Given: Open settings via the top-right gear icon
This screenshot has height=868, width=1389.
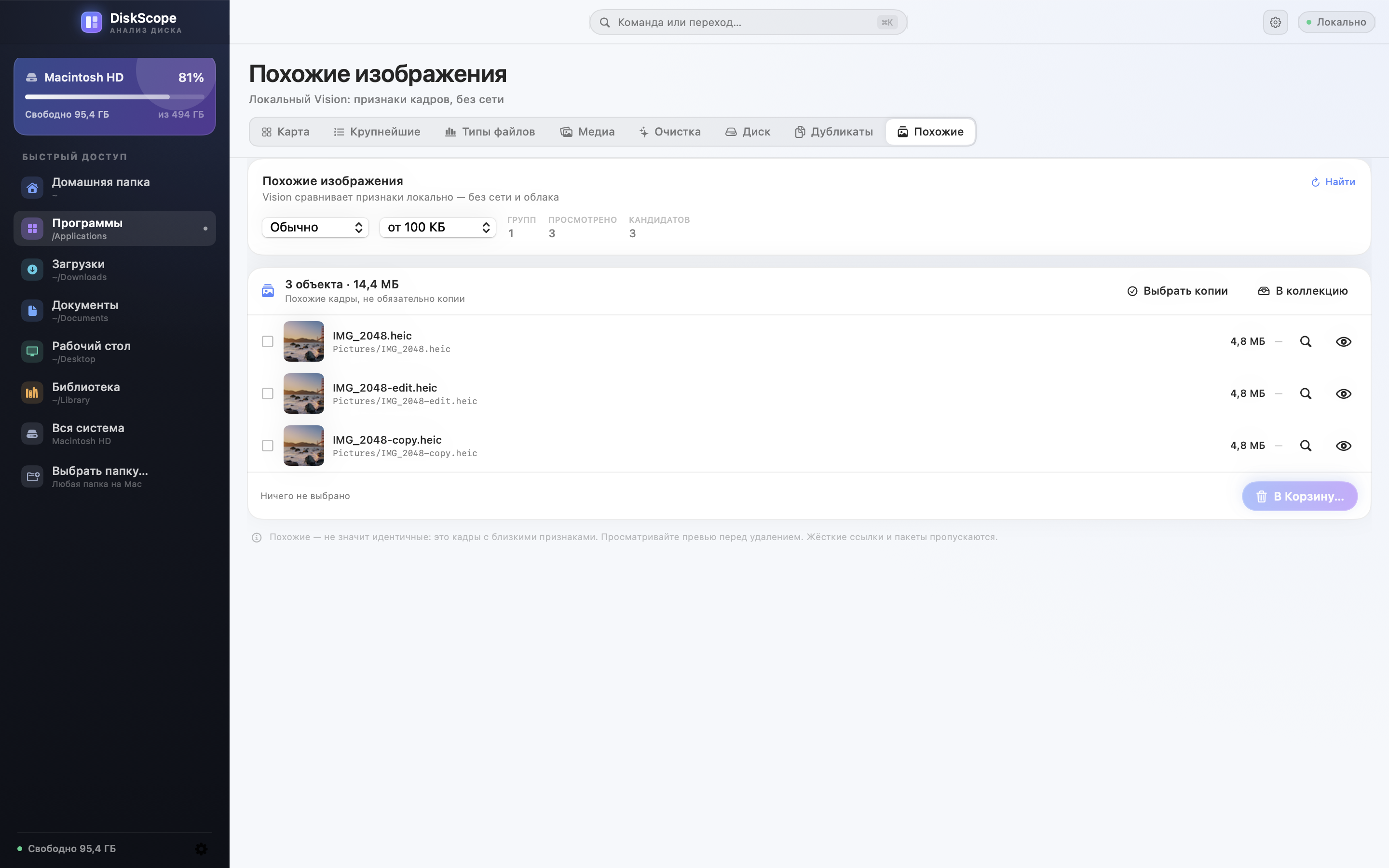Looking at the screenshot, I should tap(1275, 22).
